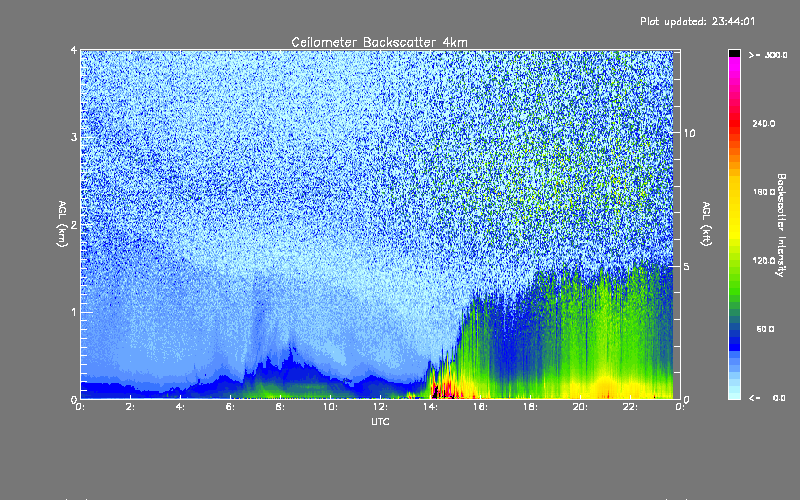Click the magenta band of the colorbar
This screenshot has height=500, width=800.
click(734, 66)
